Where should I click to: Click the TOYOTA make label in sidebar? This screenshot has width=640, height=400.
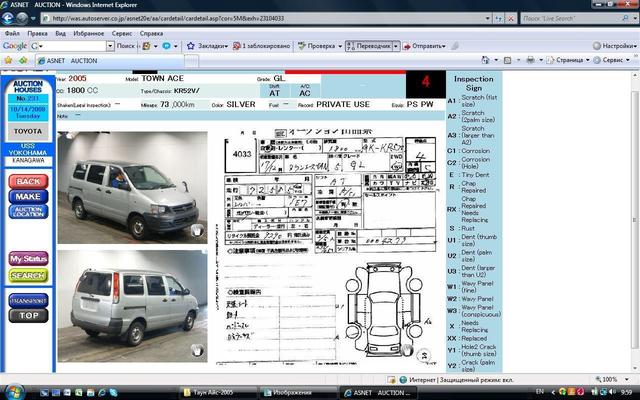point(28,131)
